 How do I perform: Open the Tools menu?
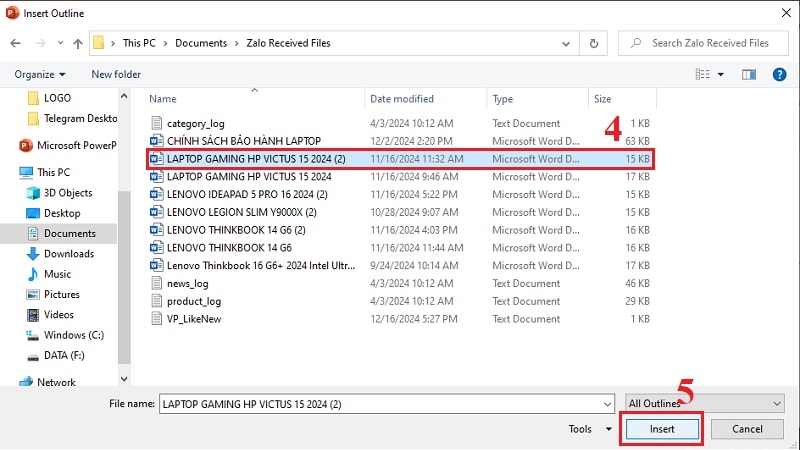tap(580, 429)
